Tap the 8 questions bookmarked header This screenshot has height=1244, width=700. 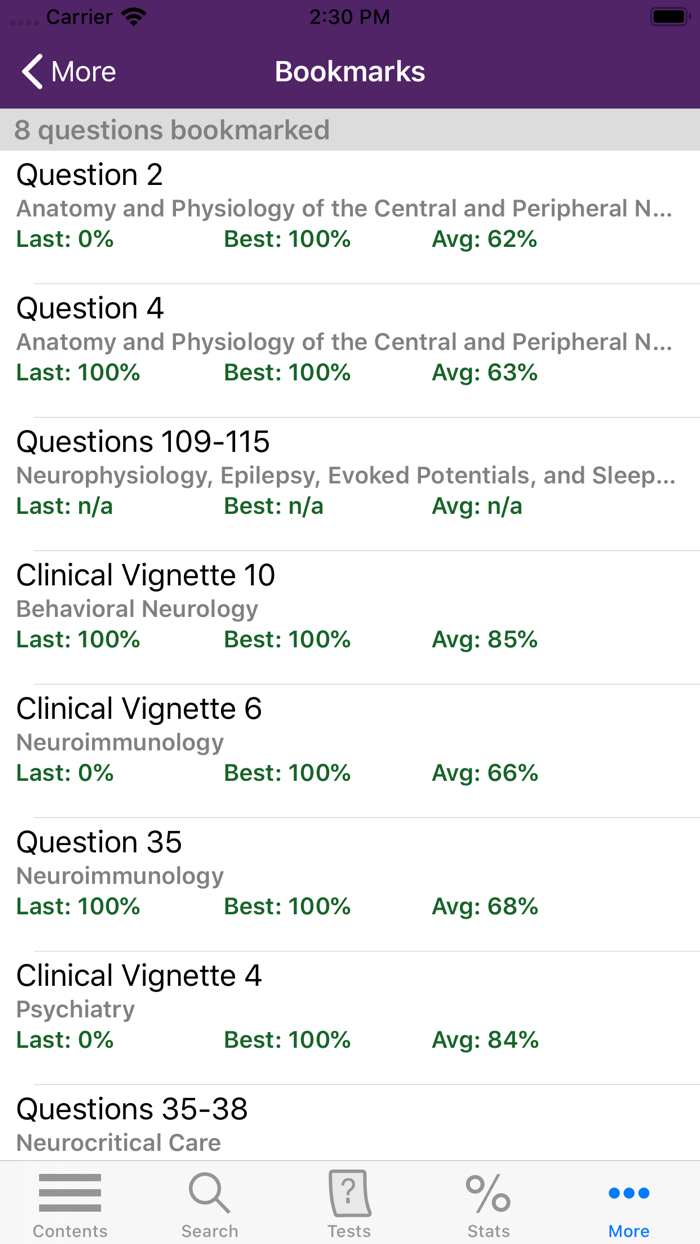pyautogui.click(x=171, y=130)
